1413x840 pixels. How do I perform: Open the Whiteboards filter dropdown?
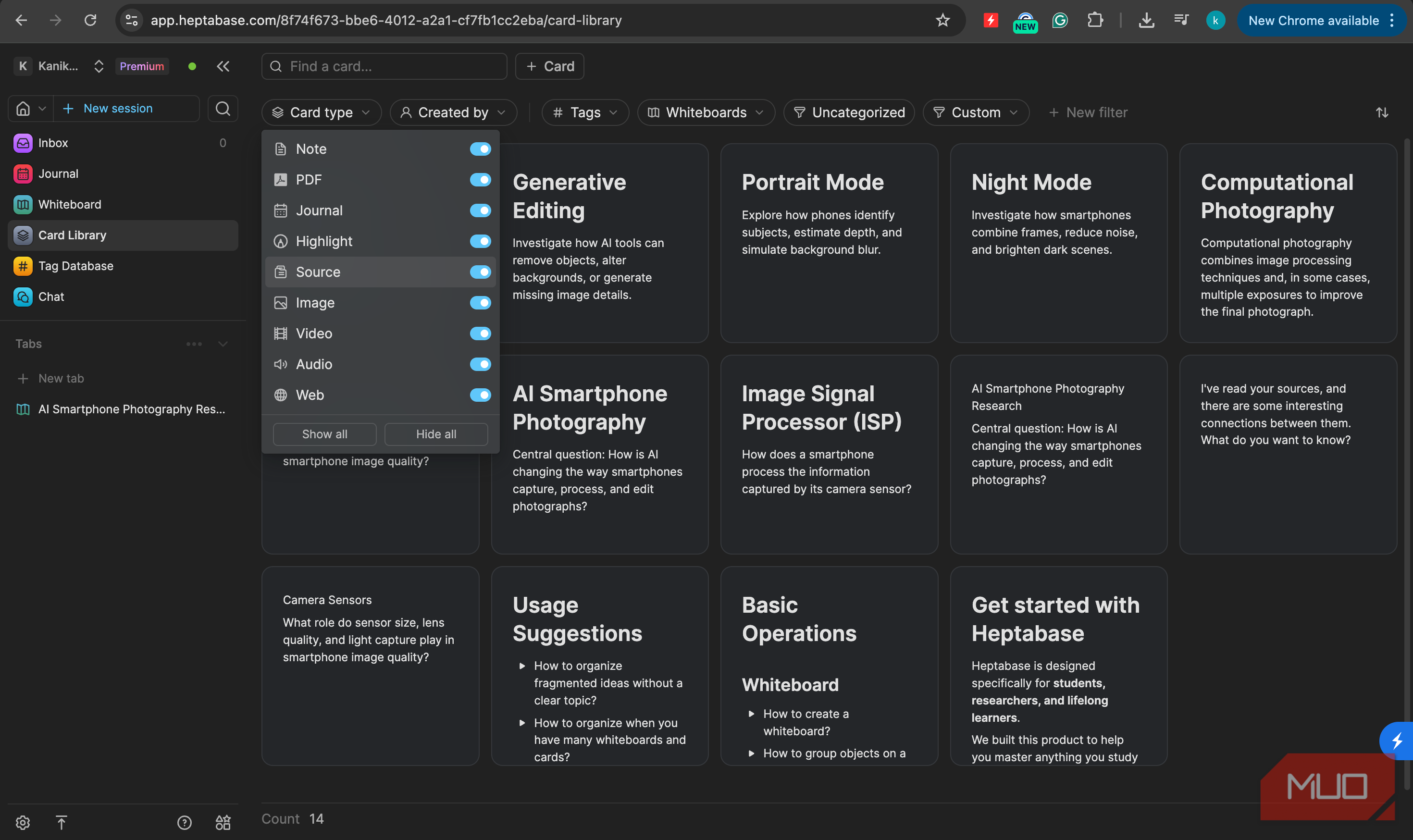(x=706, y=112)
